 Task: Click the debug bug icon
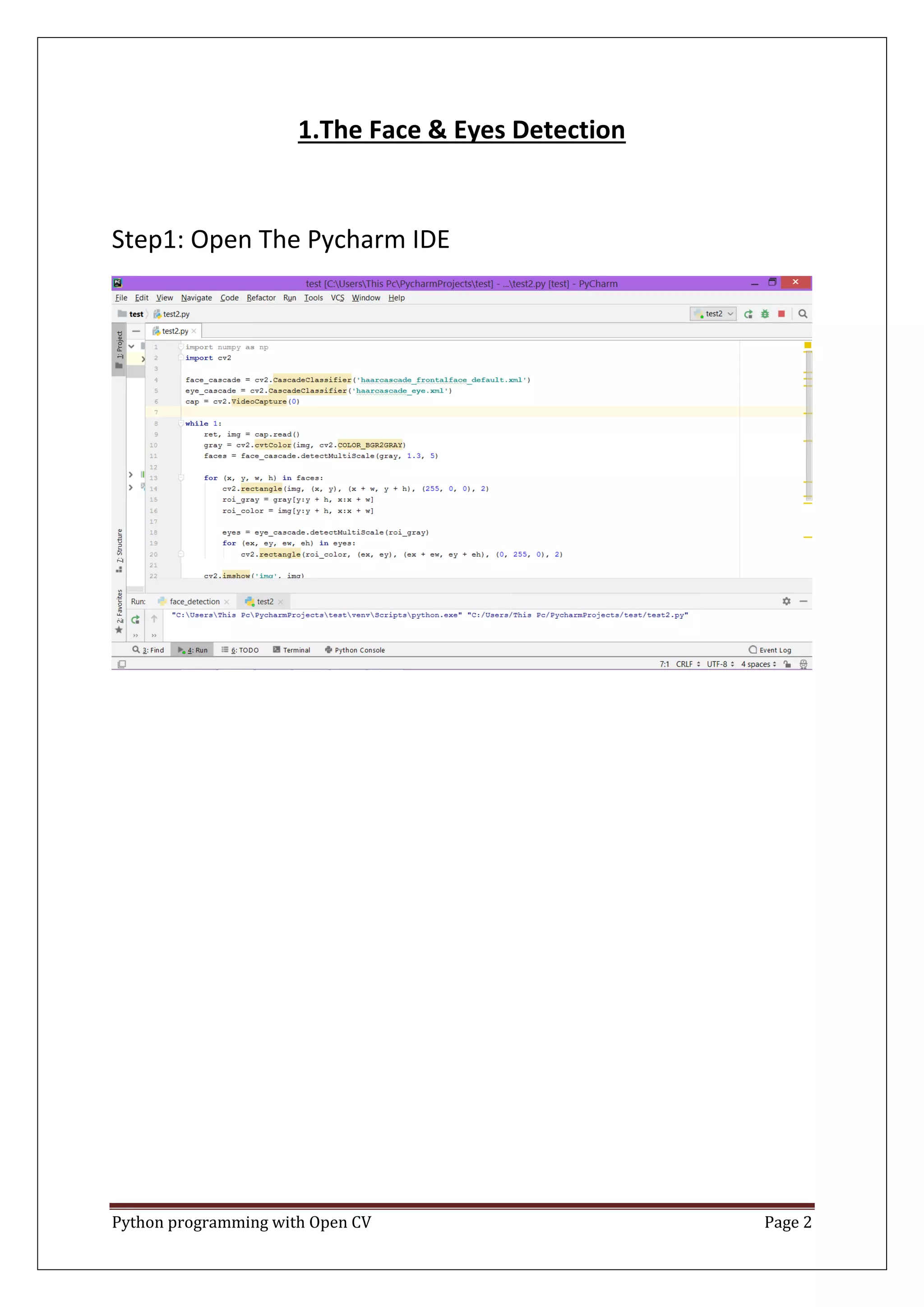coord(765,314)
